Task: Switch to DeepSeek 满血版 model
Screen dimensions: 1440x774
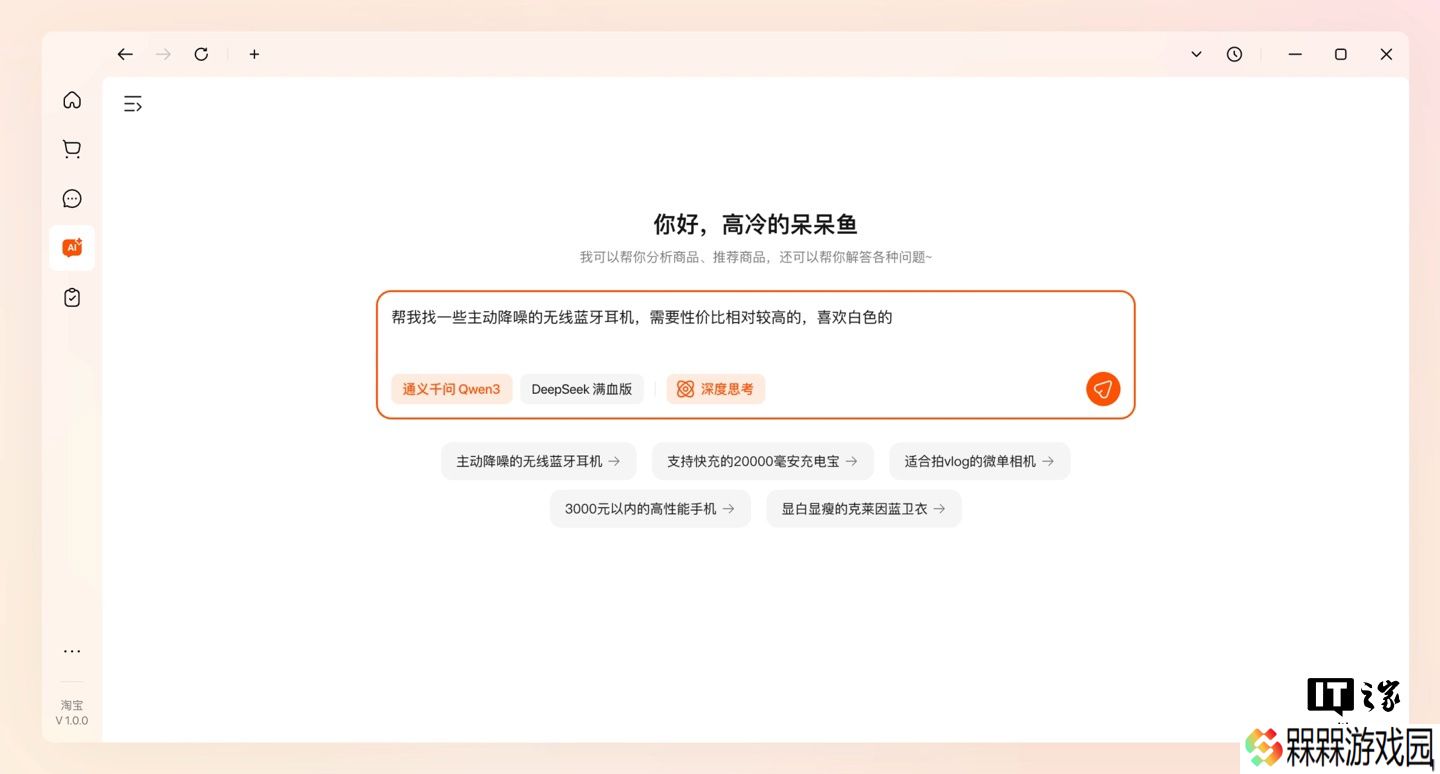Action: [582, 389]
